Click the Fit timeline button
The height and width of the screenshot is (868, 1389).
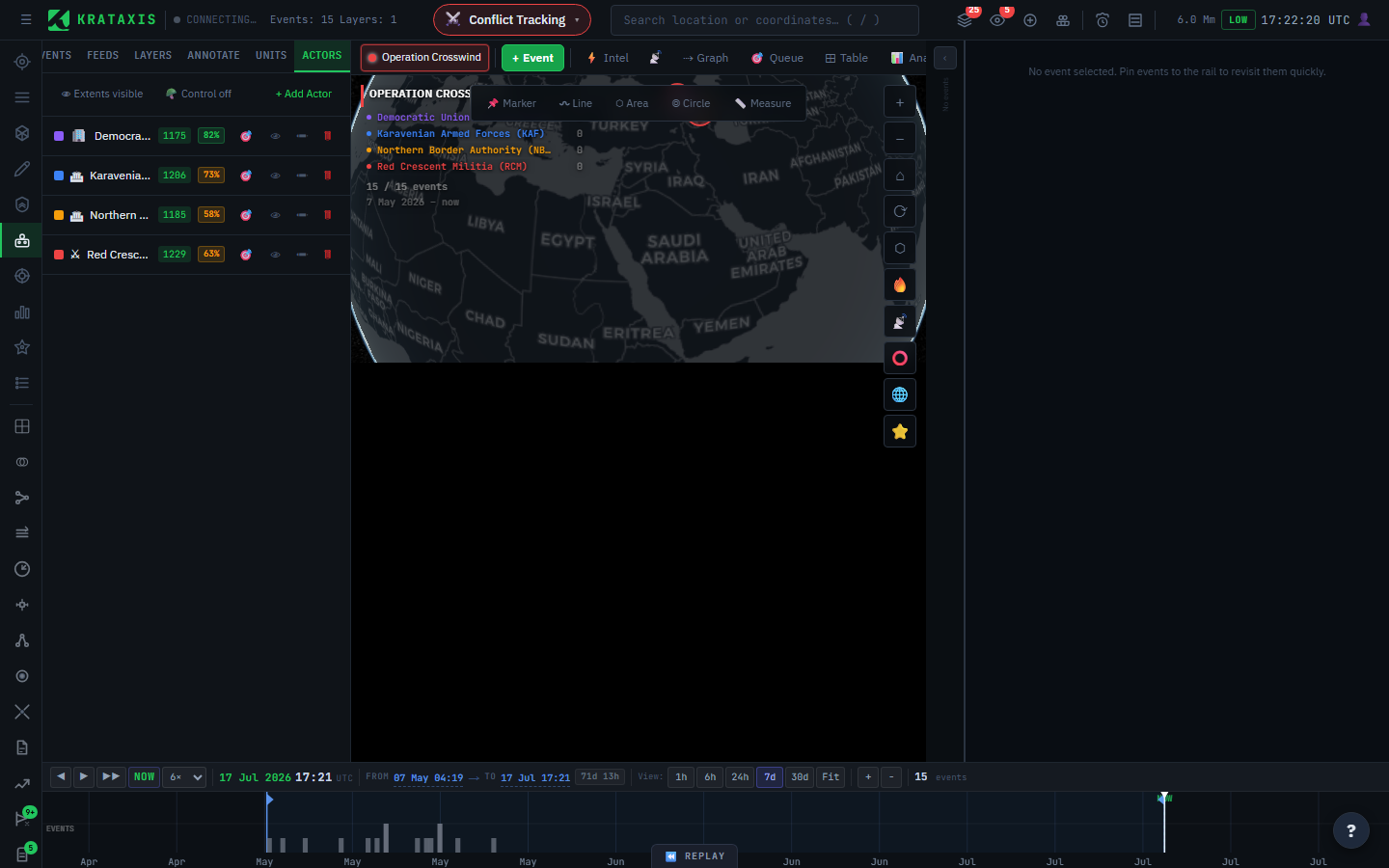point(831,777)
